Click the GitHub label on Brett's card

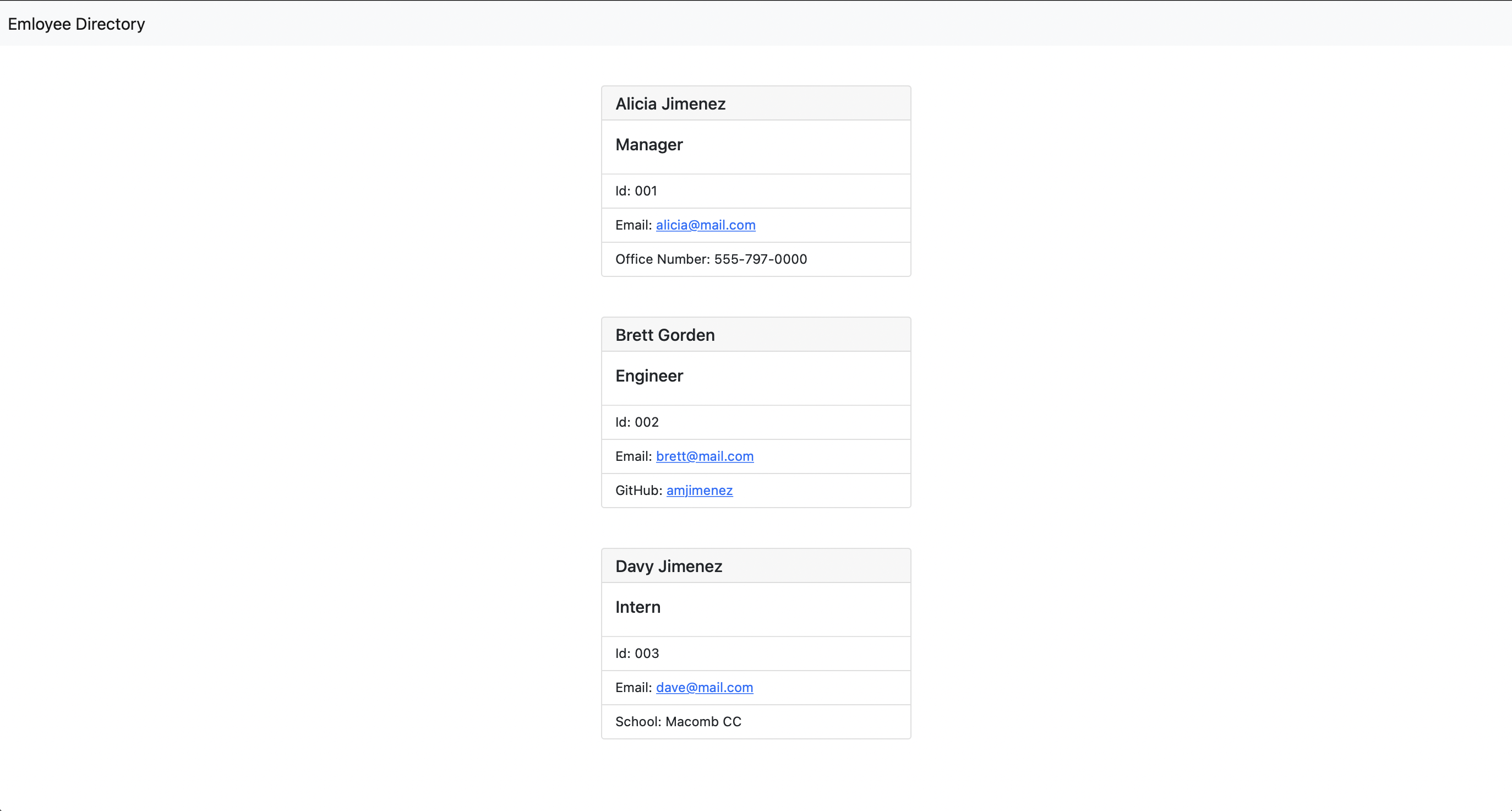637,491
